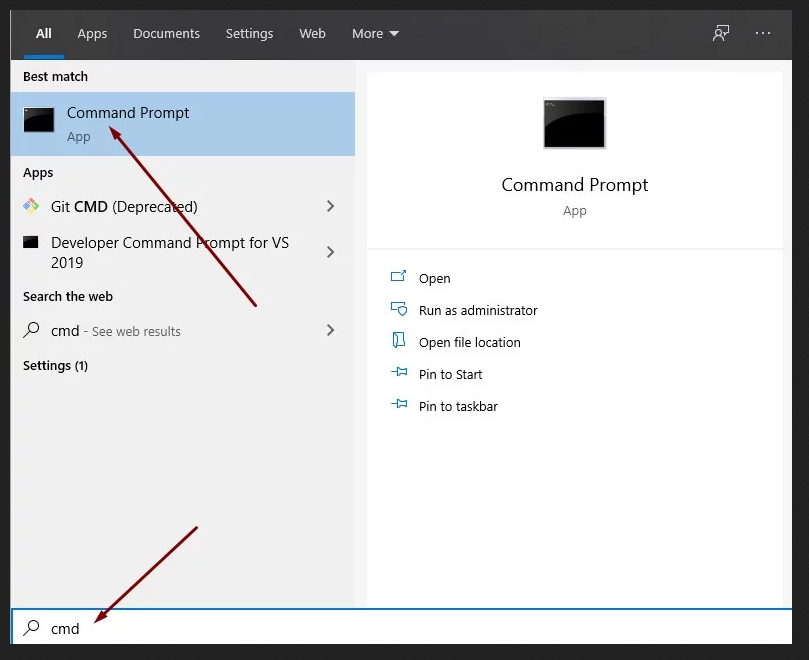Click the Open file location icon

tap(398, 341)
